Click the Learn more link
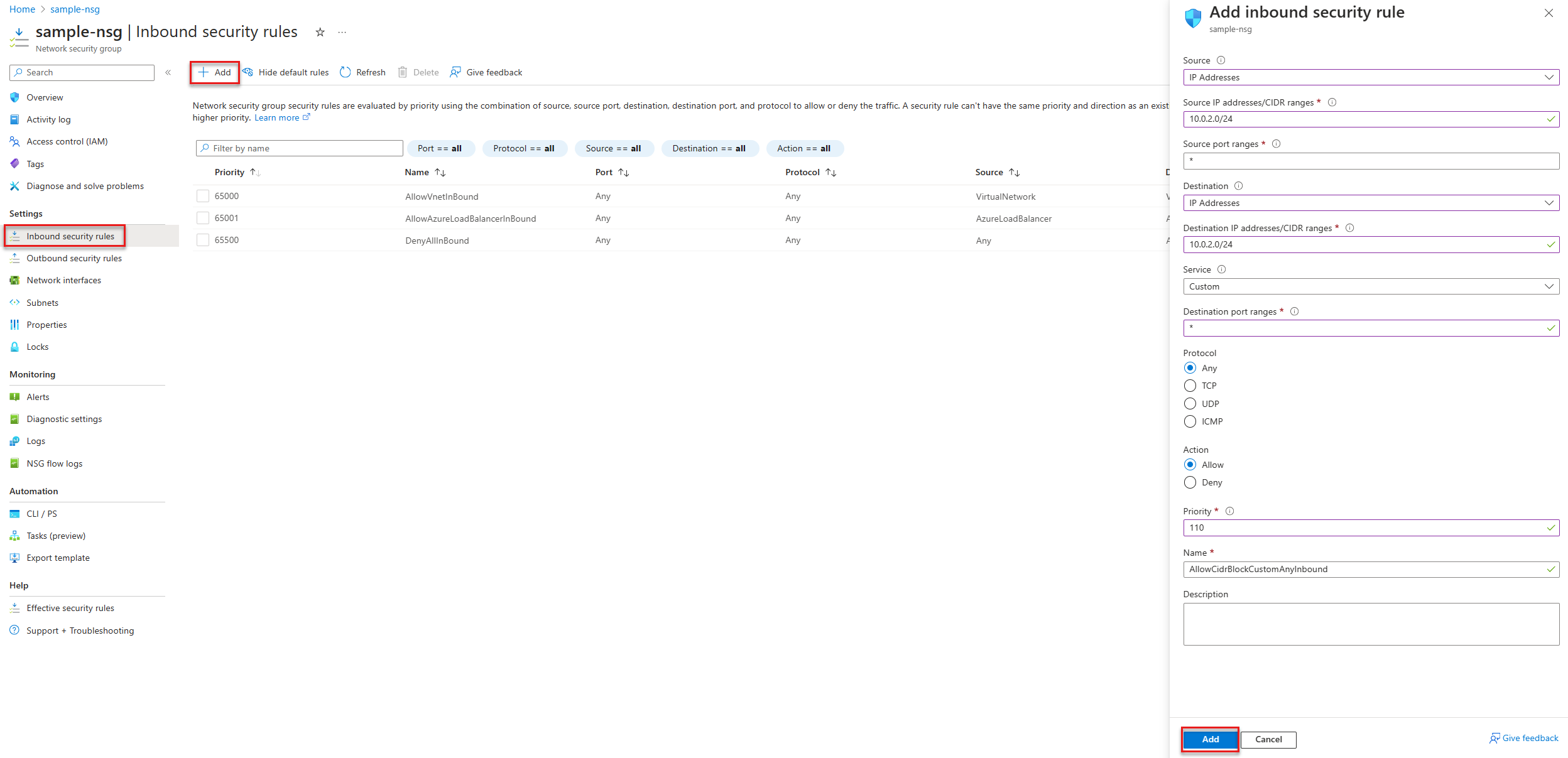1568x758 pixels. 277,117
